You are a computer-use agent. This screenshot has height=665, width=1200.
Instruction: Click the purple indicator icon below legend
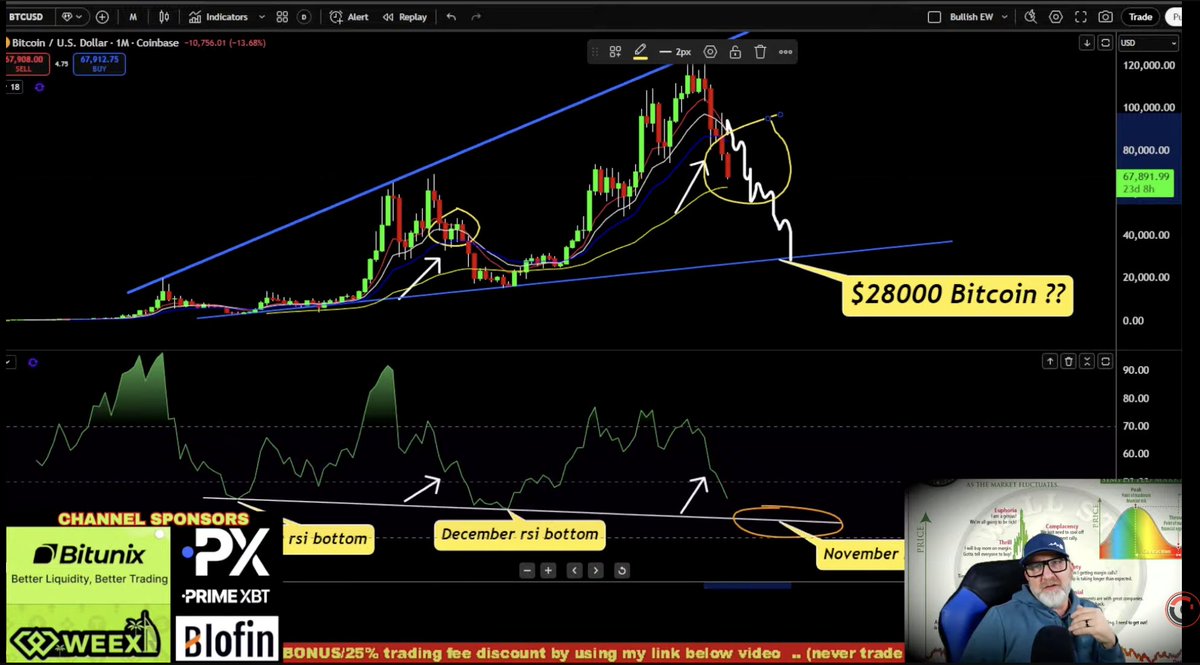click(39, 88)
